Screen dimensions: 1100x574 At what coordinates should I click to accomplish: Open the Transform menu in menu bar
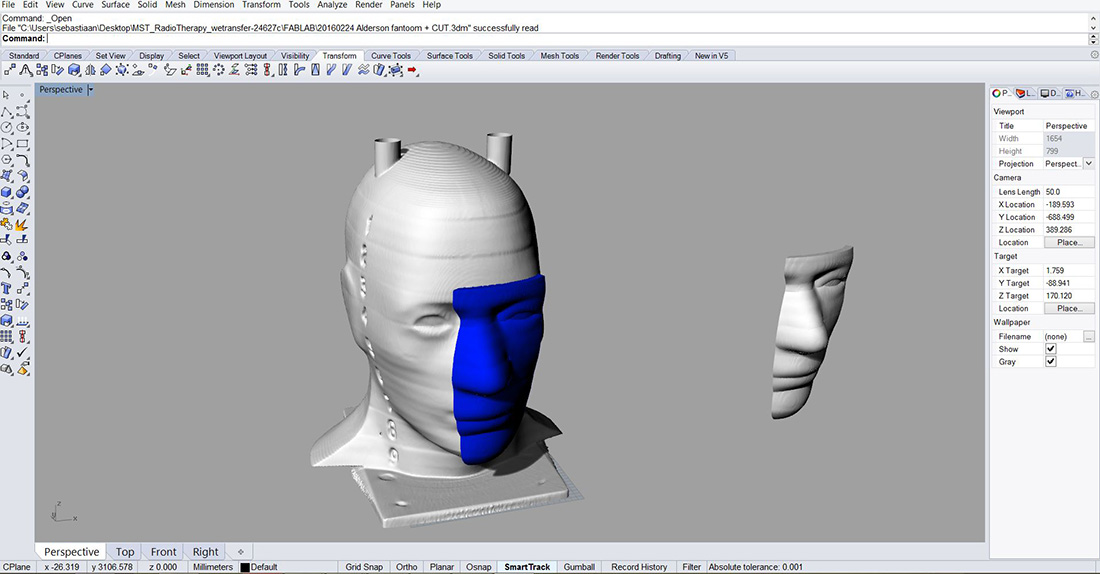(261, 4)
